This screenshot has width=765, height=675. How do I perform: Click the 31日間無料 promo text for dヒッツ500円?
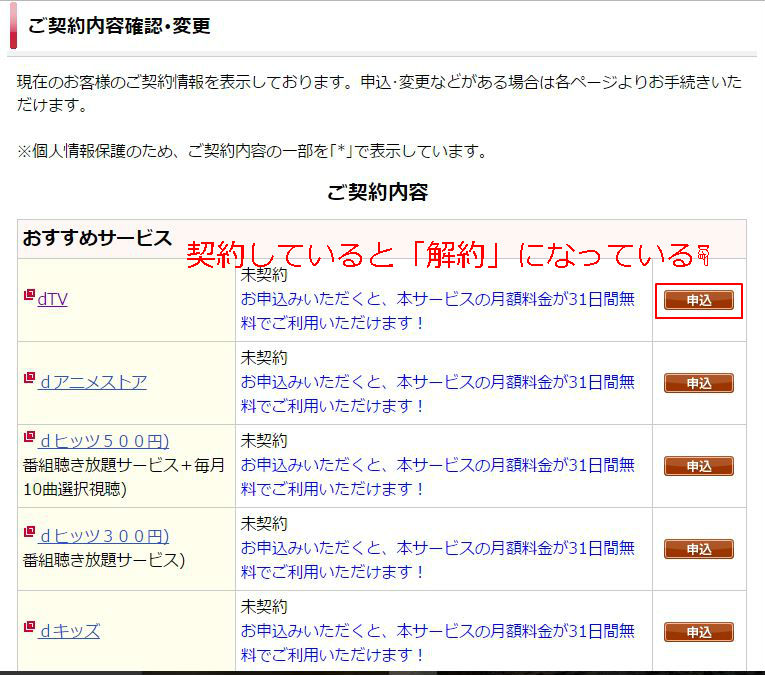[438, 477]
